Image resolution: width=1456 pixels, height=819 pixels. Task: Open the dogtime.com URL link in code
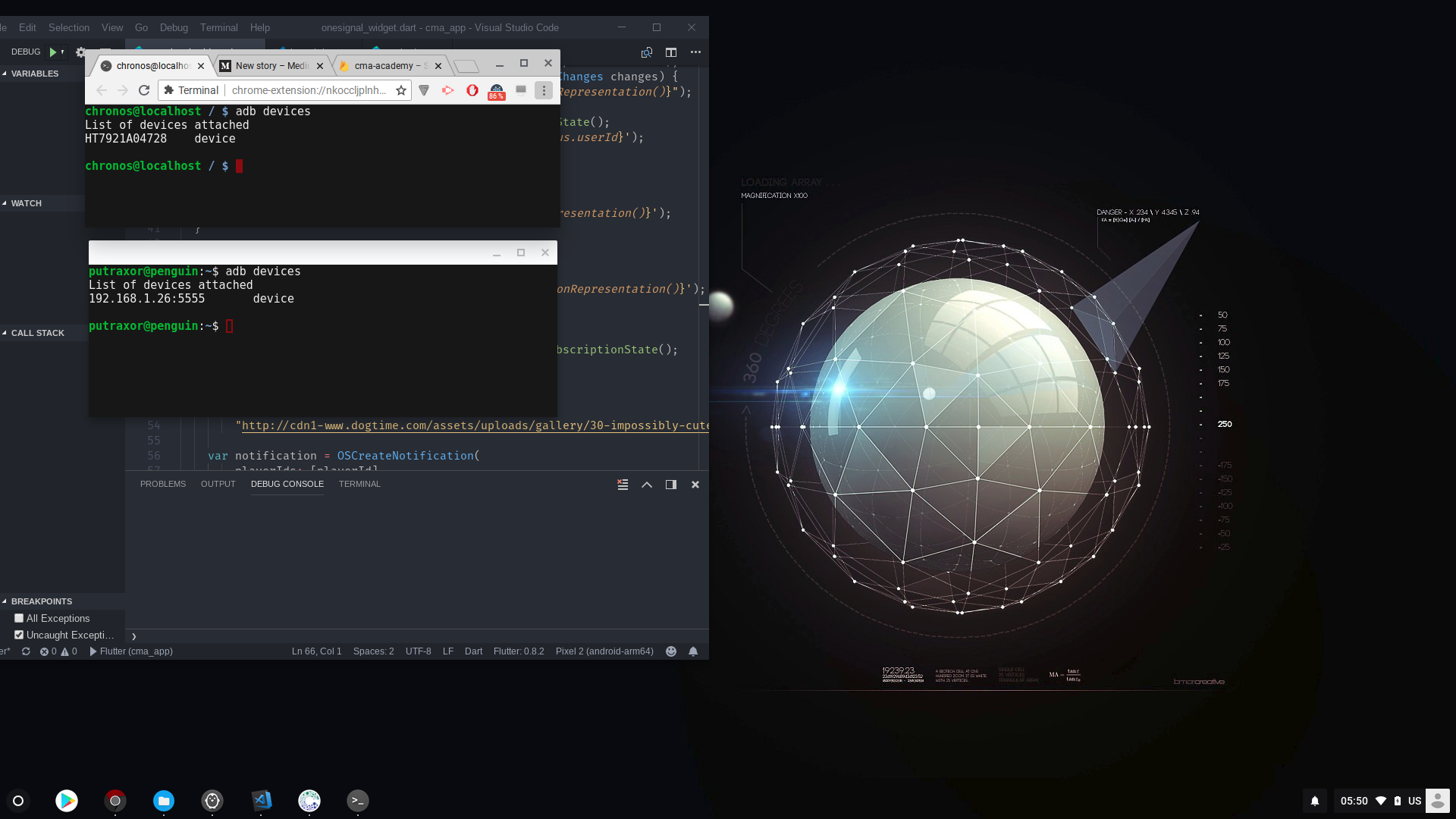[x=475, y=425]
